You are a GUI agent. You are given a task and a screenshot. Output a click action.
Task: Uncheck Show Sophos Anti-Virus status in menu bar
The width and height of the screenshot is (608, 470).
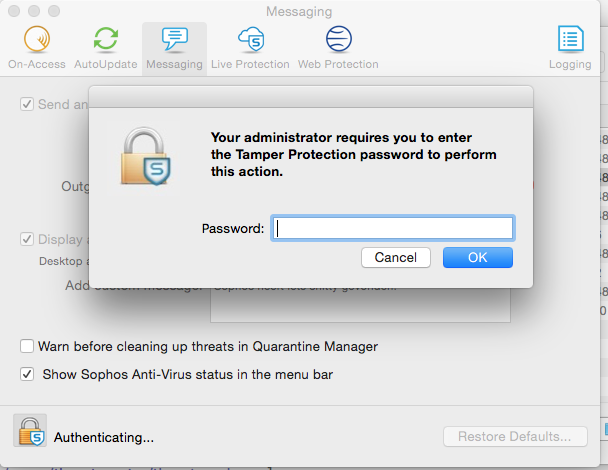pyautogui.click(x=27, y=374)
